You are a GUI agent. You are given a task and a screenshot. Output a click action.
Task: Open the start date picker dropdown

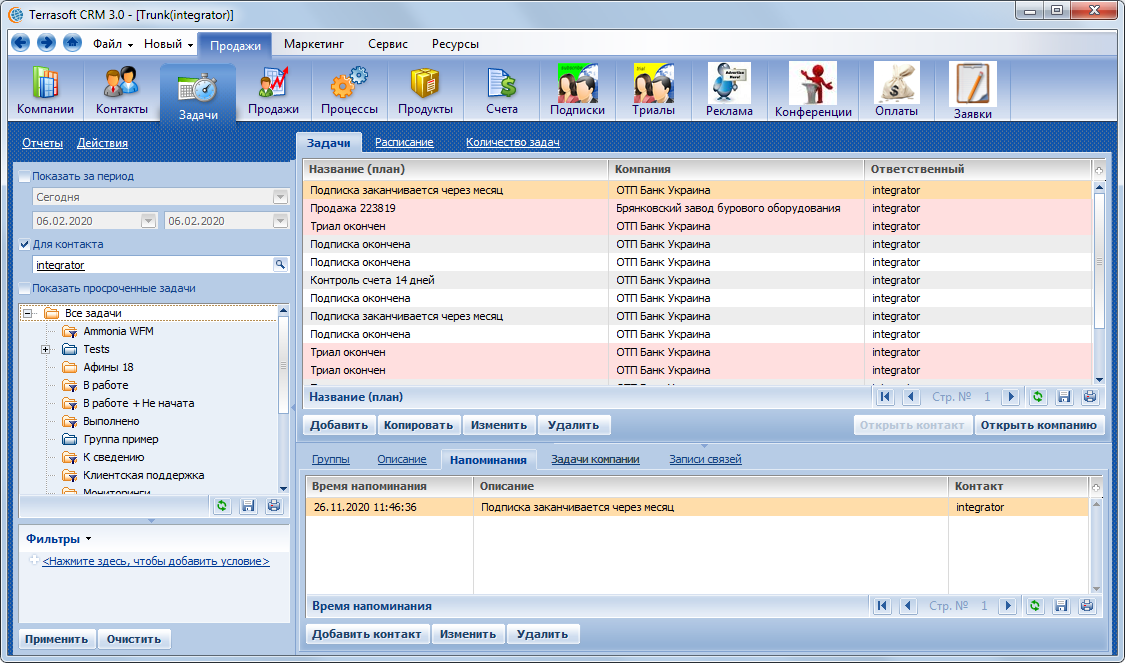pos(148,222)
